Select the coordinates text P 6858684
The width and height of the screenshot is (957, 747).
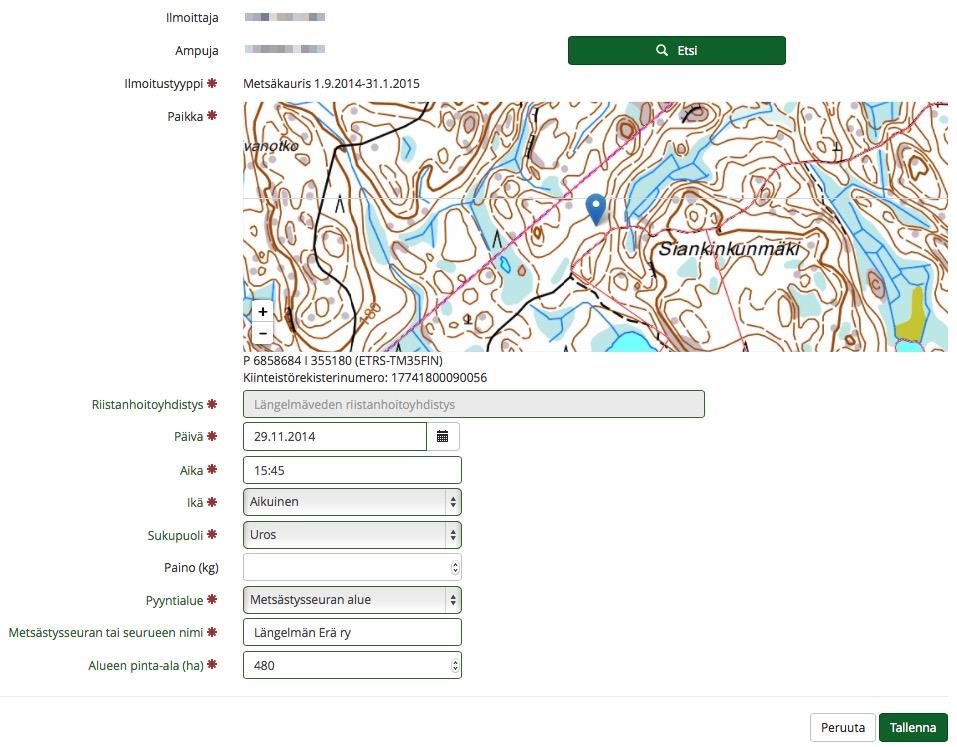click(342, 361)
